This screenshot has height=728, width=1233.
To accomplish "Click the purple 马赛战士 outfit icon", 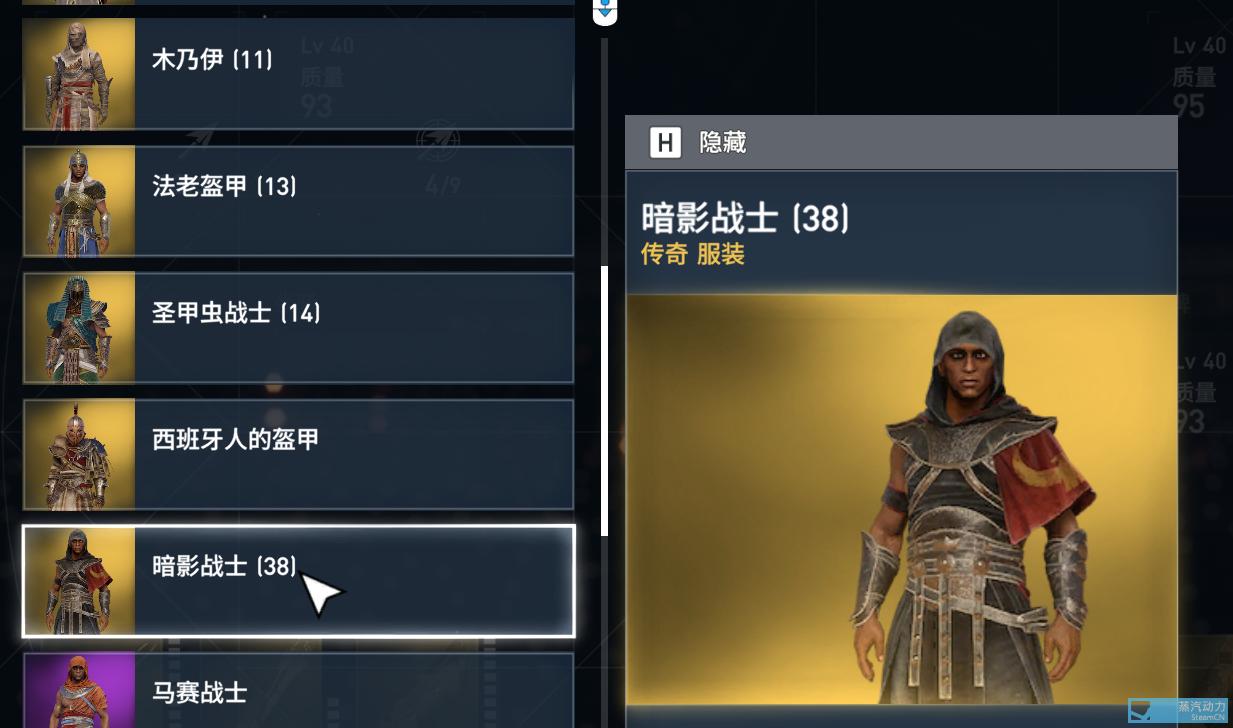I will [79, 691].
